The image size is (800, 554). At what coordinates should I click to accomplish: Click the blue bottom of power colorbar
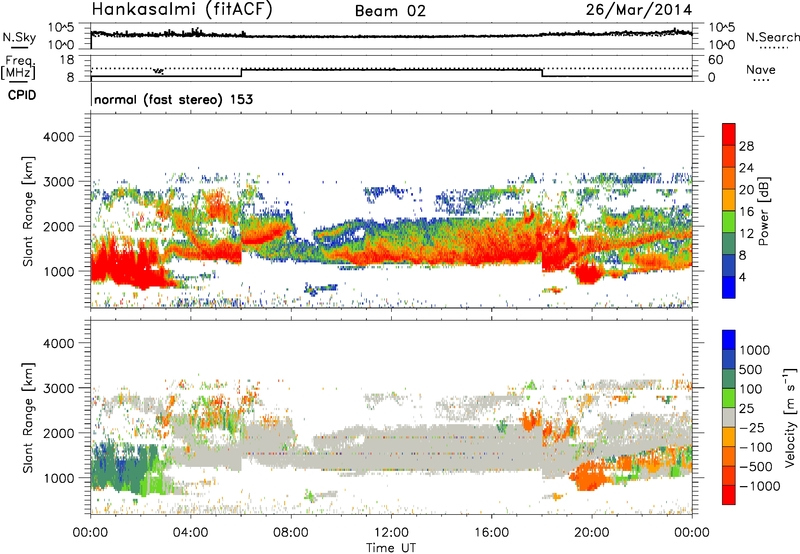coord(729,287)
